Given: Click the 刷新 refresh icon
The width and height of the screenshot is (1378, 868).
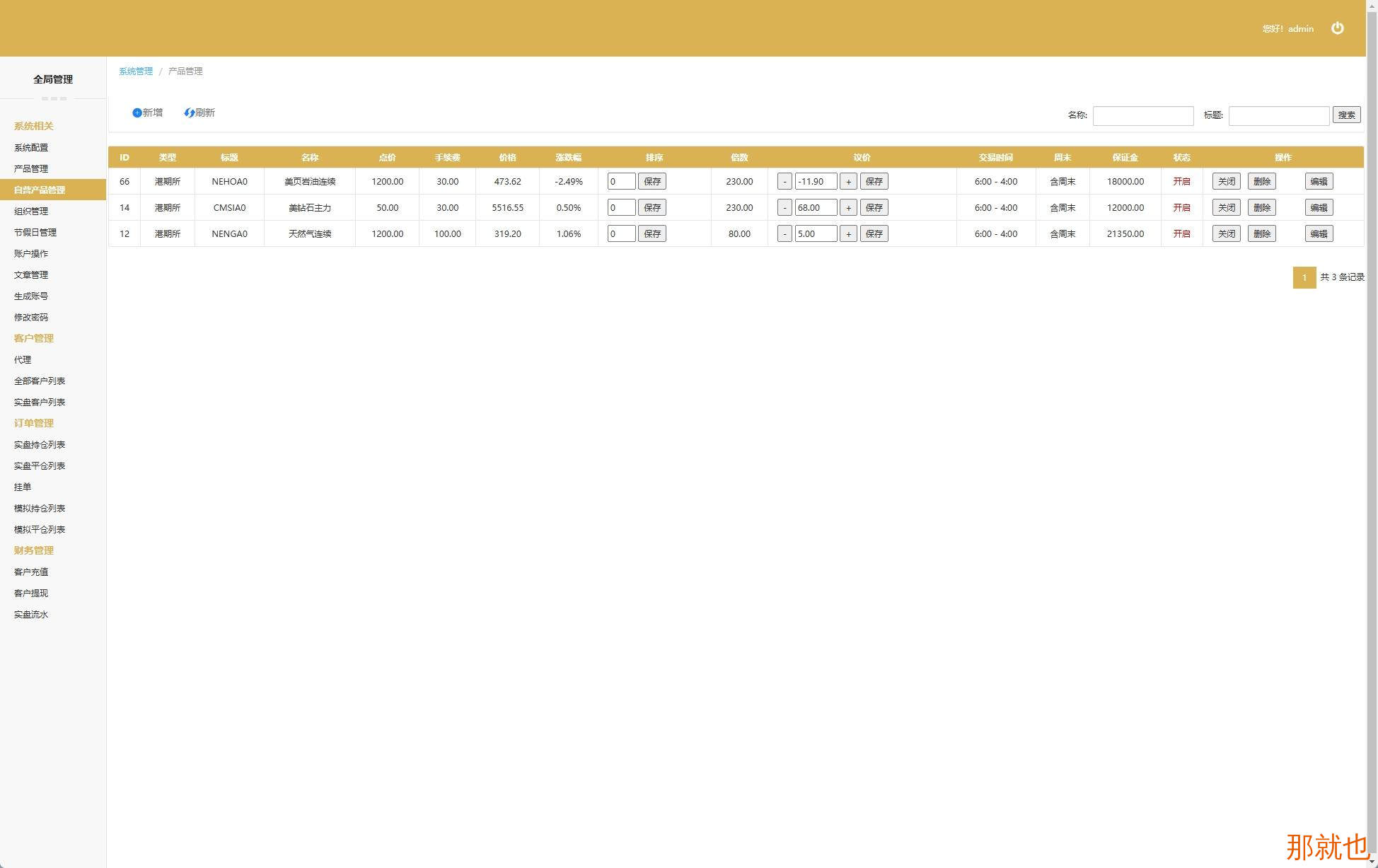Looking at the screenshot, I should click(x=189, y=112).
